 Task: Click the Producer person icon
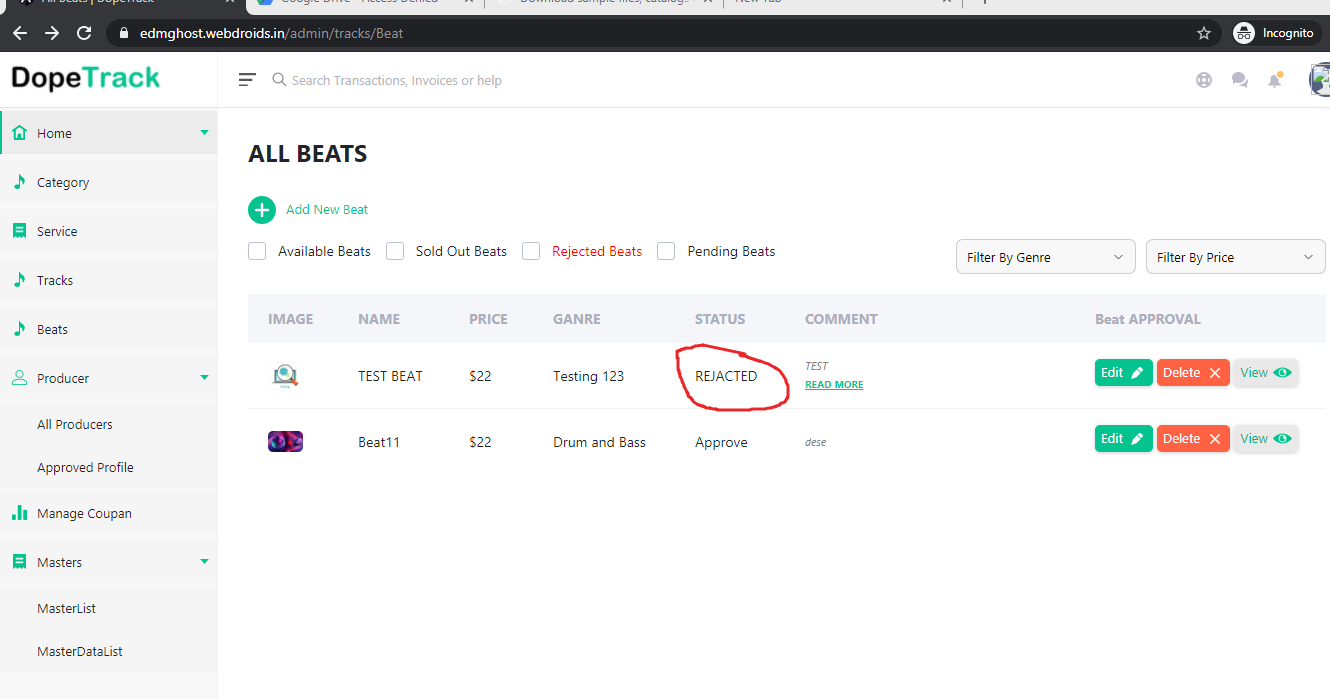click(x=19, y=378)
